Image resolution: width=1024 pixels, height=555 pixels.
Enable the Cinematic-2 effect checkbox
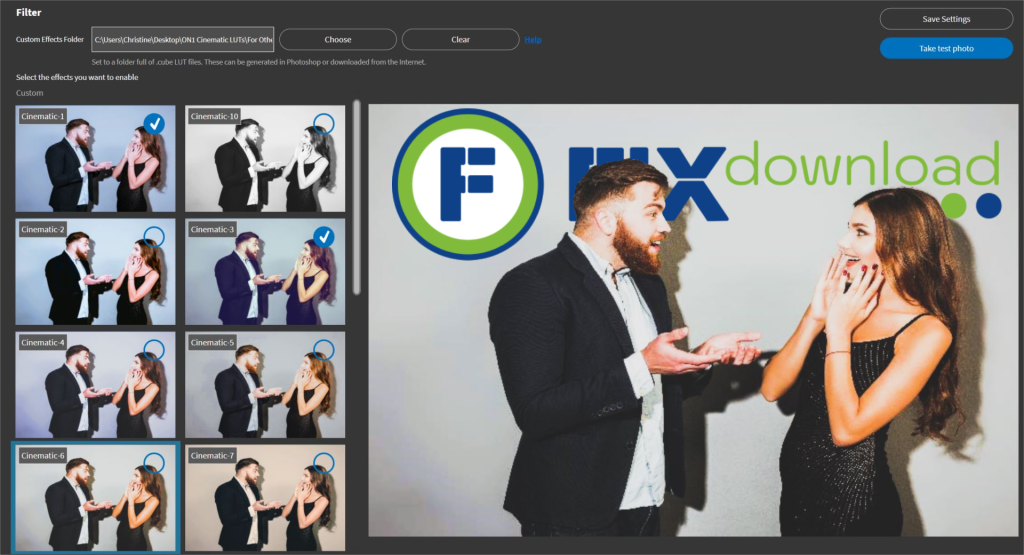point(154,237)
